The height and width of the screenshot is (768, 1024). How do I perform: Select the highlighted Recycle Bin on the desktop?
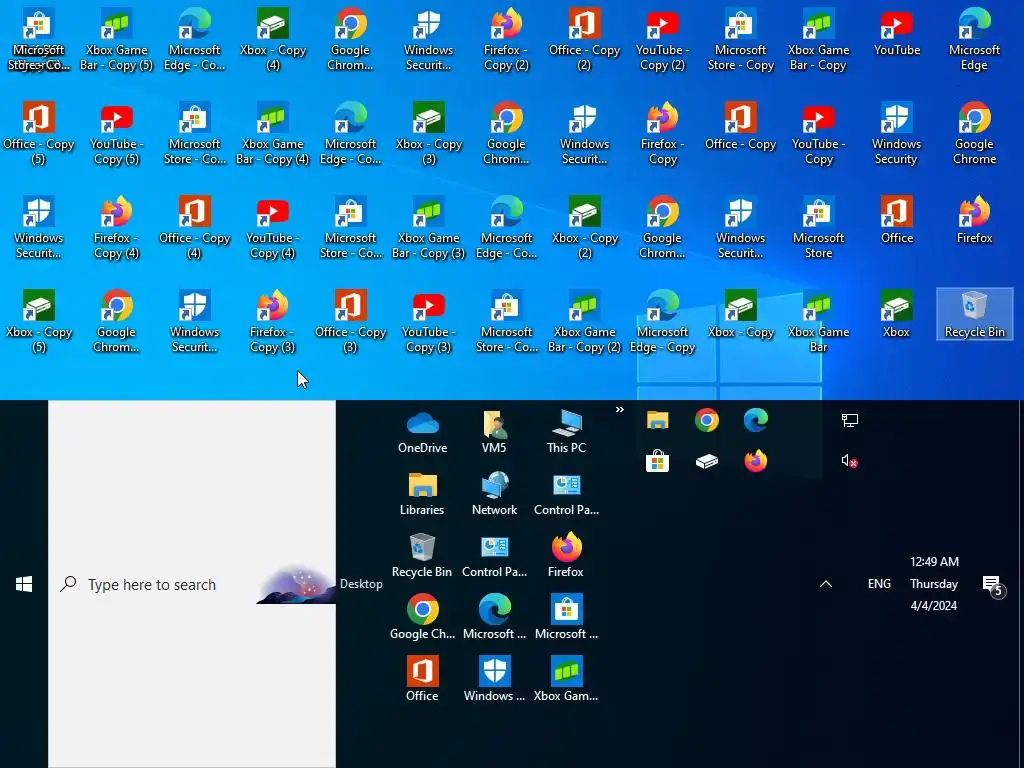[974, 315]
